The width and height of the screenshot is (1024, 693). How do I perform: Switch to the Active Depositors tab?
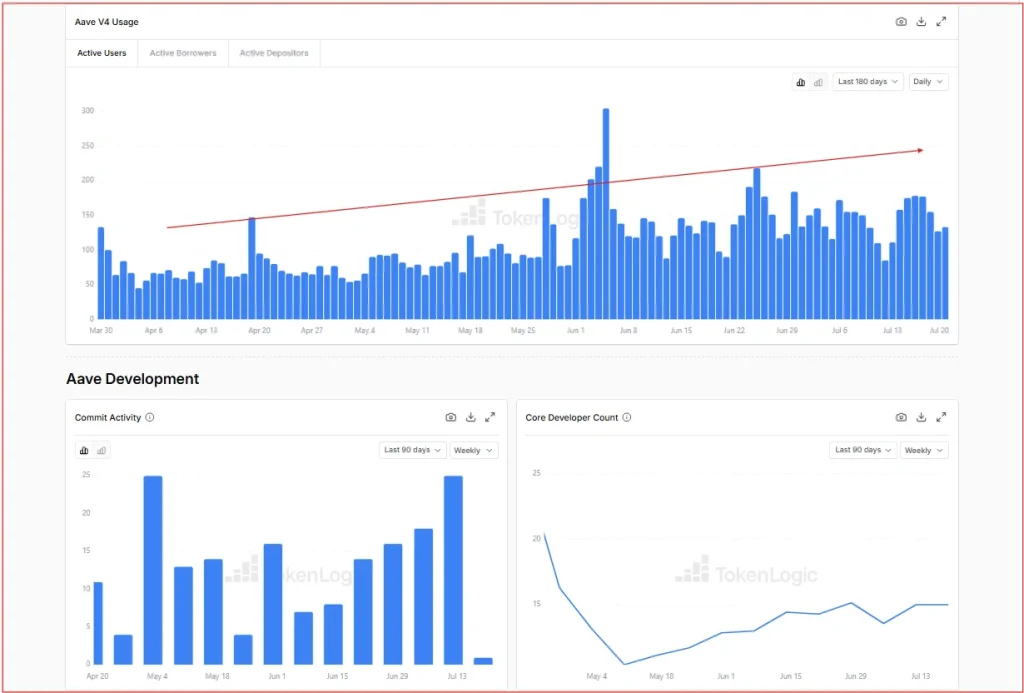click(x=274, y=53)
